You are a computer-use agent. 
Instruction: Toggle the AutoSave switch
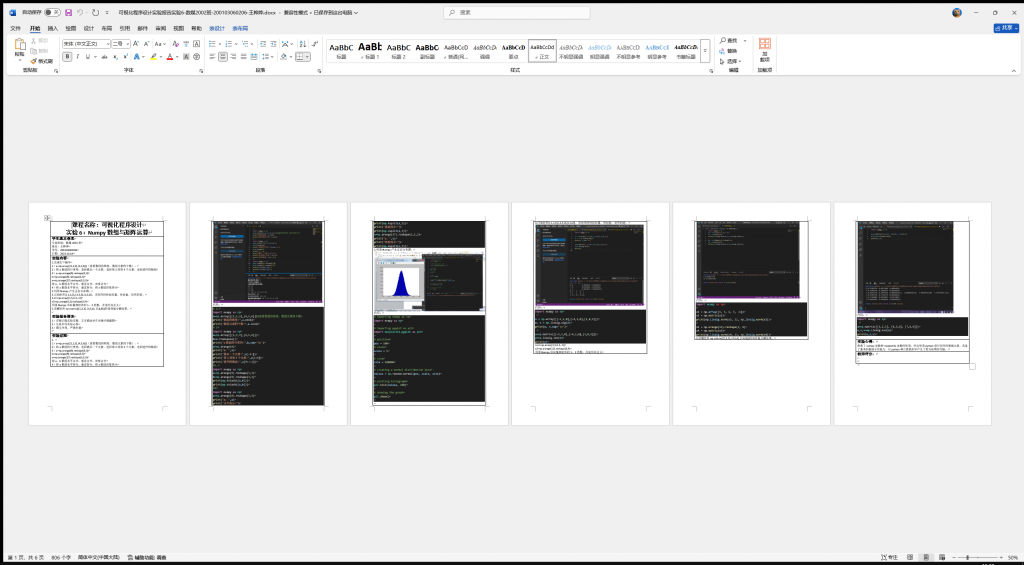click(52, 13)
